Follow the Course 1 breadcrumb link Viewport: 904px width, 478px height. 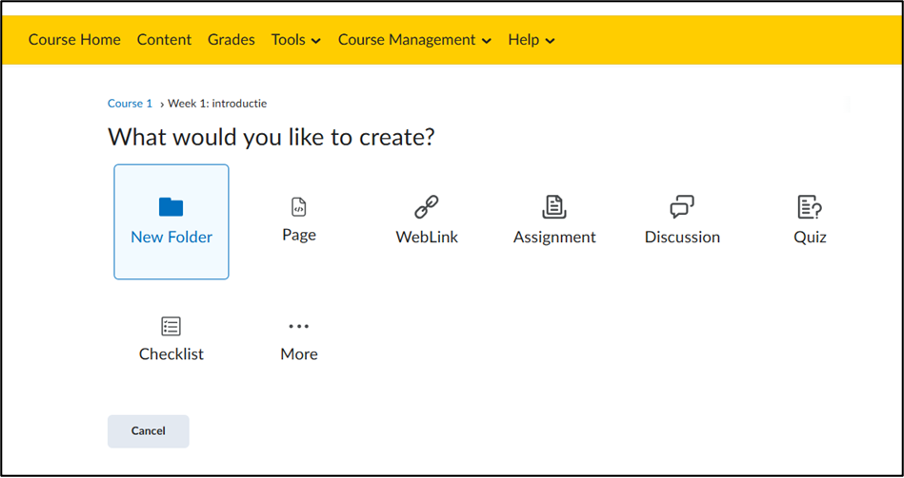tap(130, 104)
